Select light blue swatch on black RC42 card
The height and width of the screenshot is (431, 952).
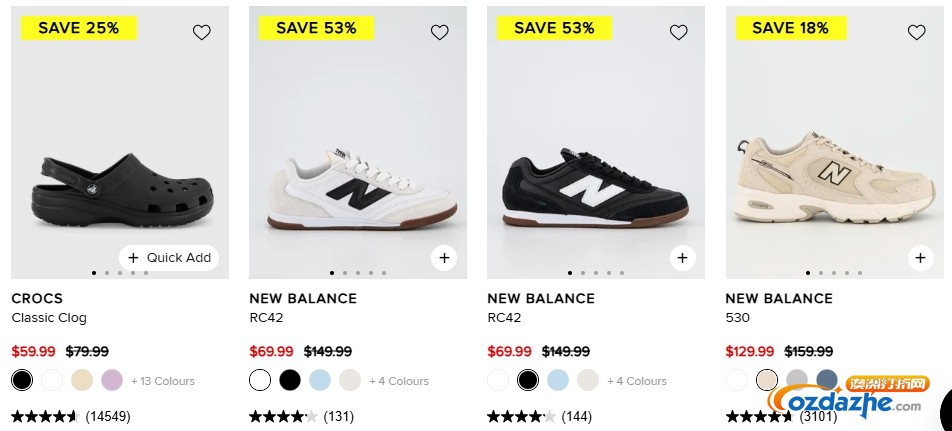[x=558, y=380]
